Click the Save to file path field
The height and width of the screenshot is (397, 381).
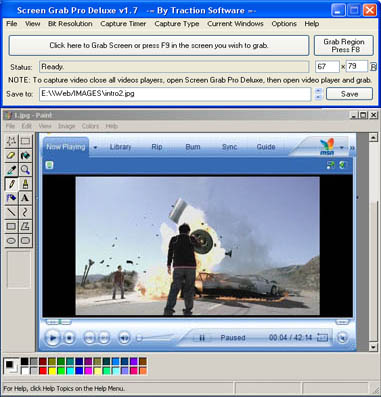tap(175, 94)
